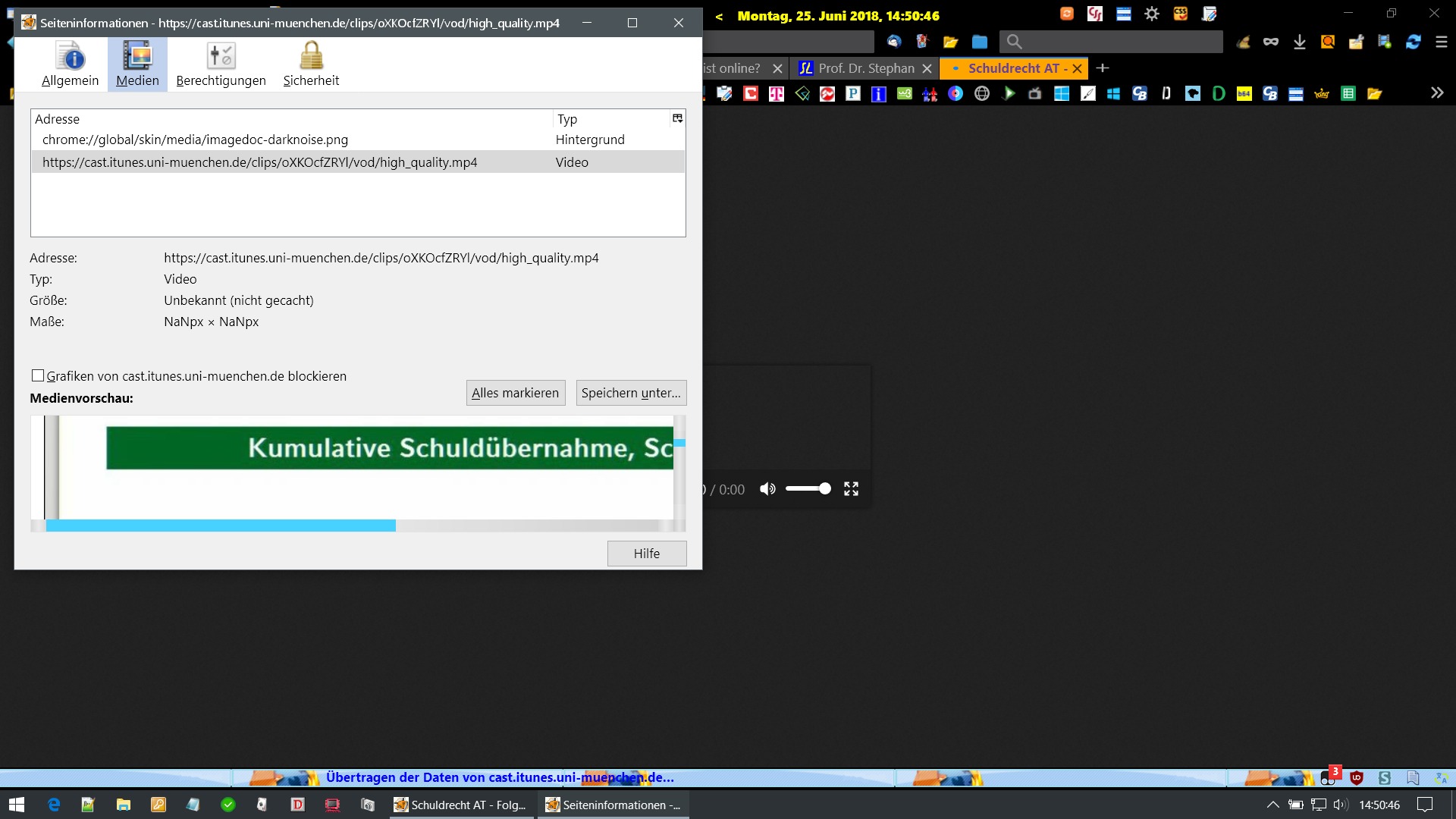Viewport: 1456px width, 819px height.
Task: Enable blocking graphics from cast.itunes.uni-muenchen.de
Action: tap(38, 375)
